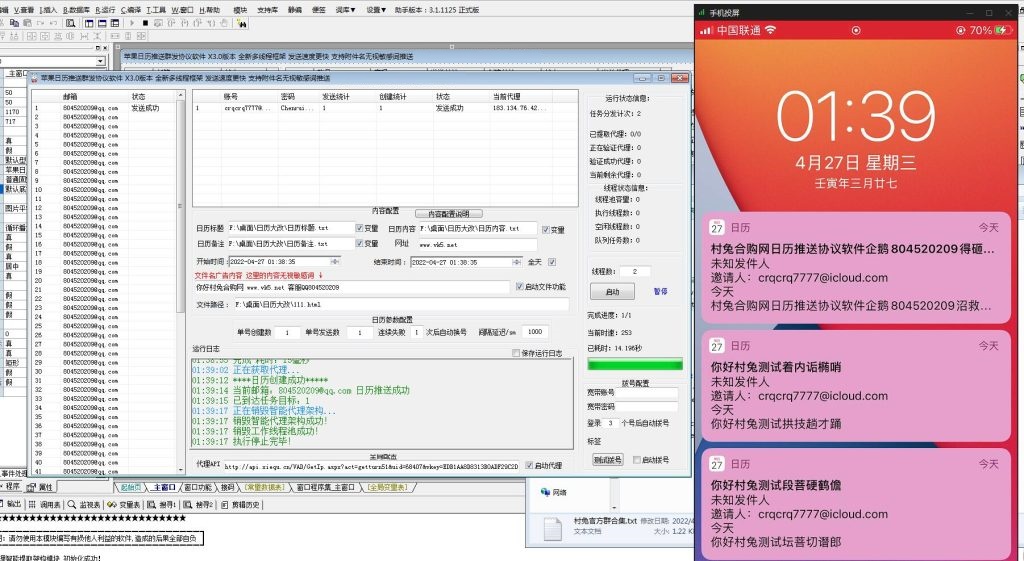
Task: Click the 线程数 input field
Action: [634, 271]
